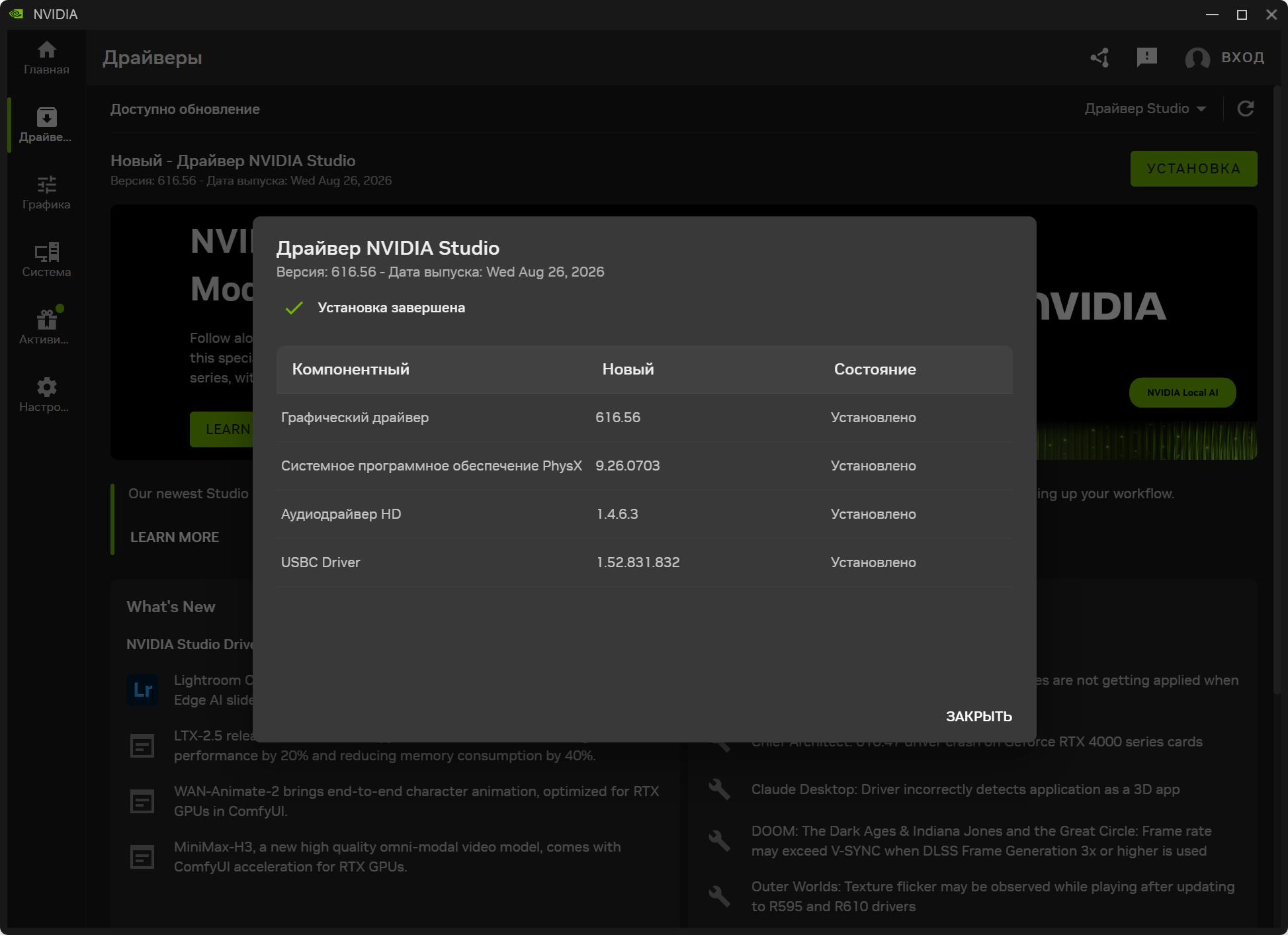Click the wrench icon beside Claude Desktop
The height and width of the screenshot is (935, 1288).
click(719, 789)
